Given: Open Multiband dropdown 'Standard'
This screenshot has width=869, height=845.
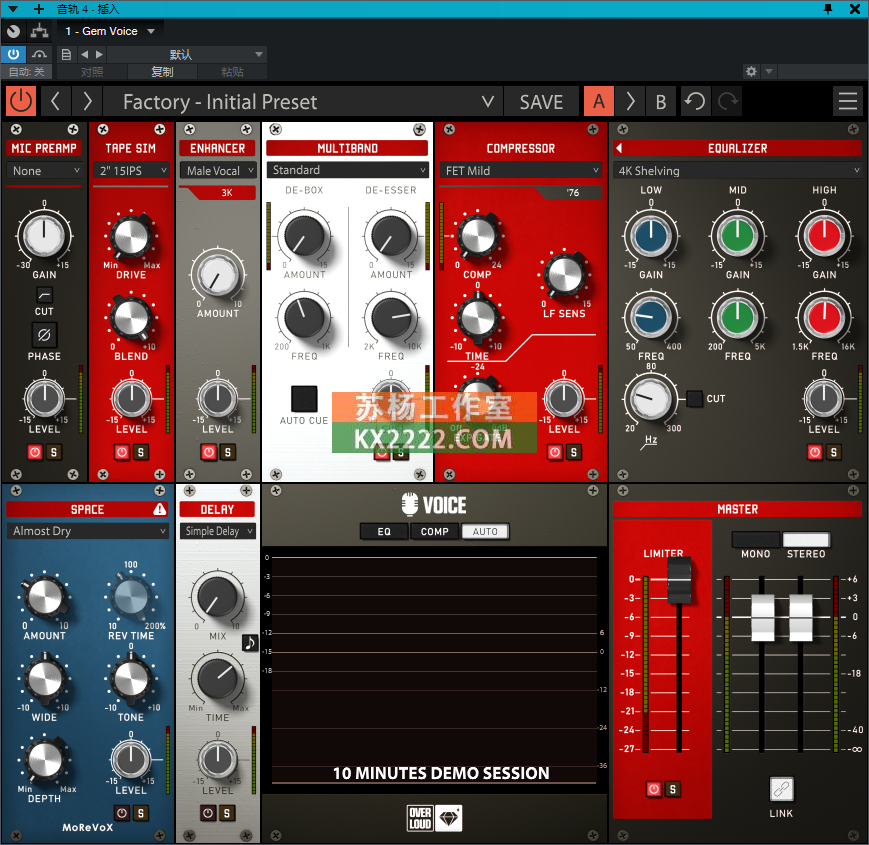Looking at the screenshot, I should pos(347,170).
